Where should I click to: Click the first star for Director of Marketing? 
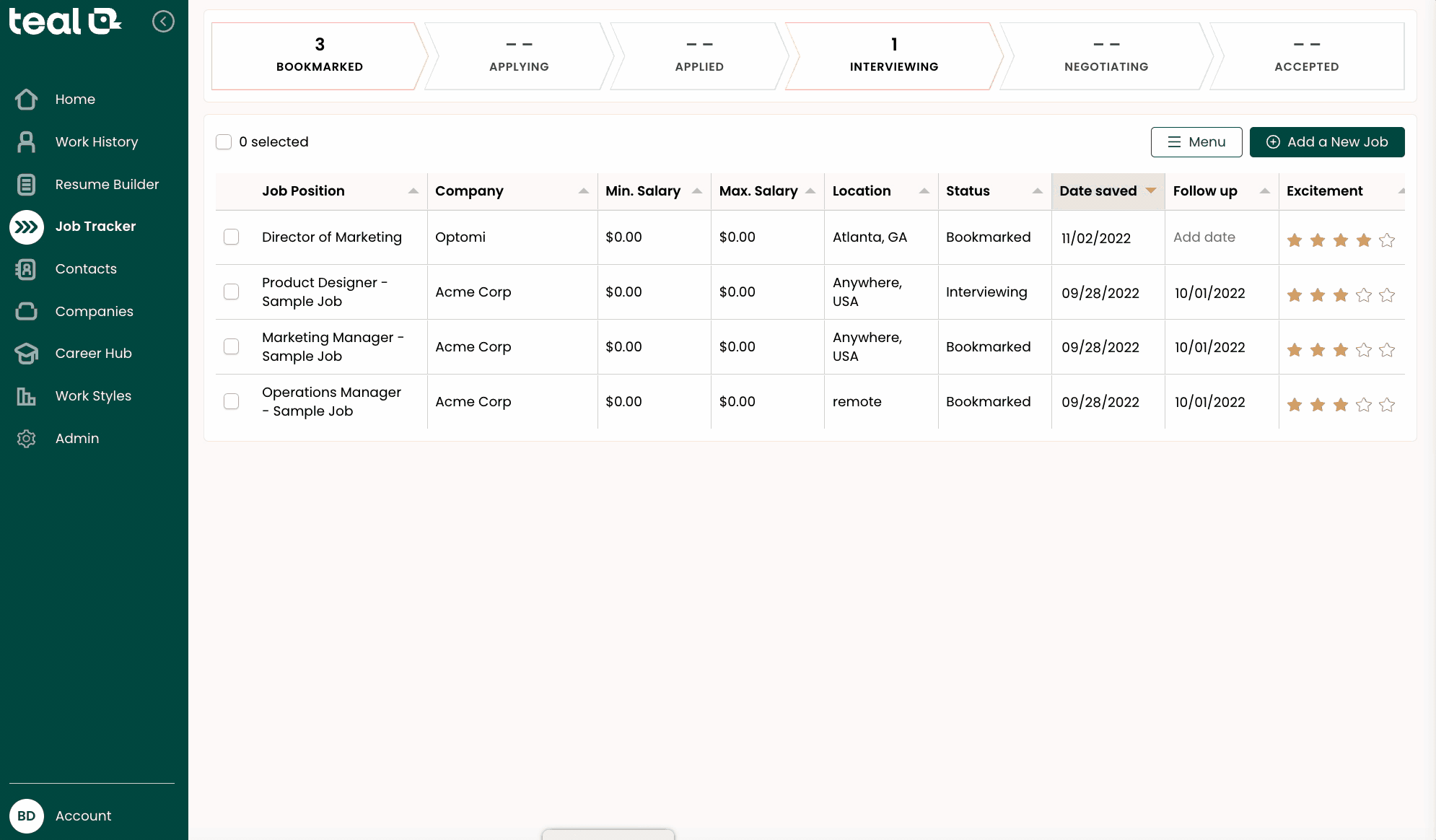[x=1295, y=240]
